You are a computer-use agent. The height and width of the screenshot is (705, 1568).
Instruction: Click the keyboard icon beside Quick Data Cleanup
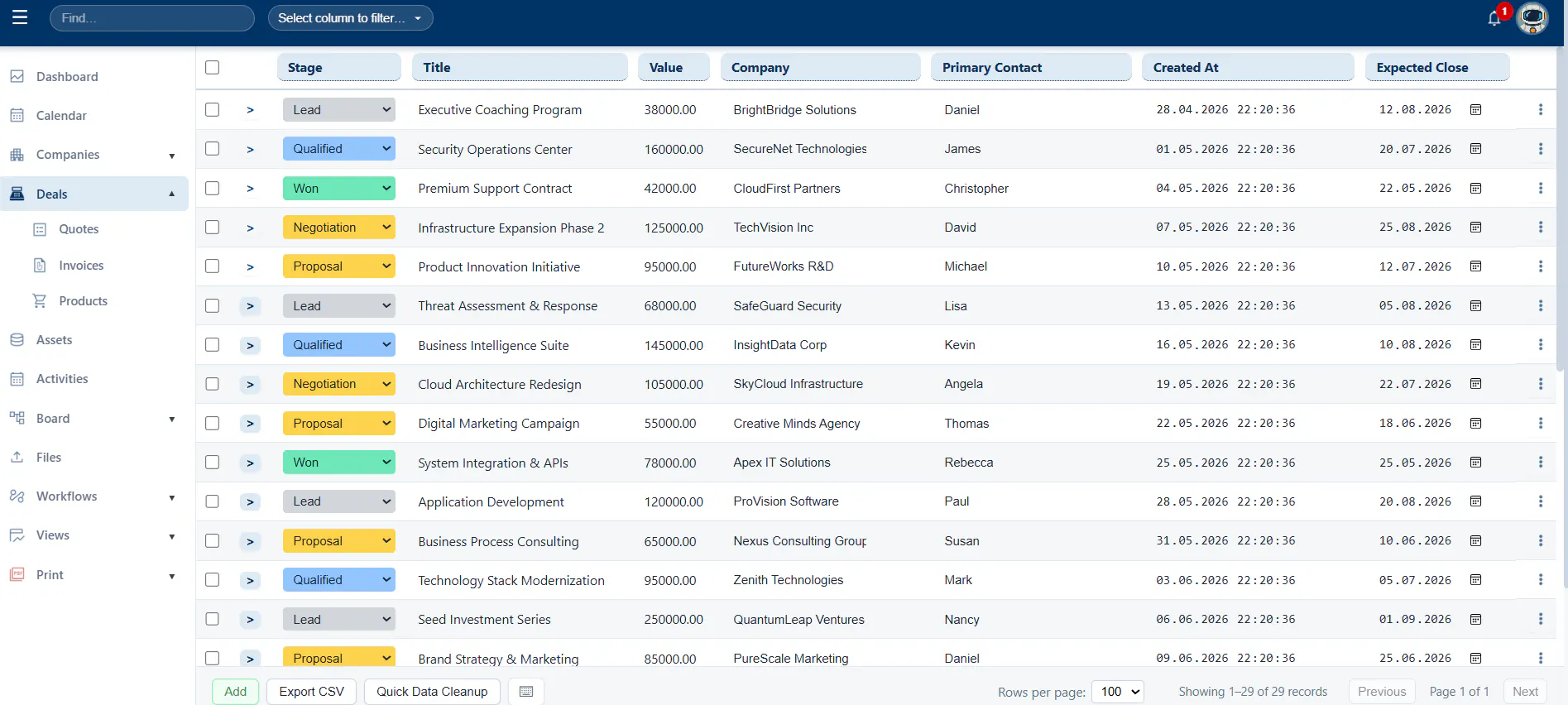[526, 692]
